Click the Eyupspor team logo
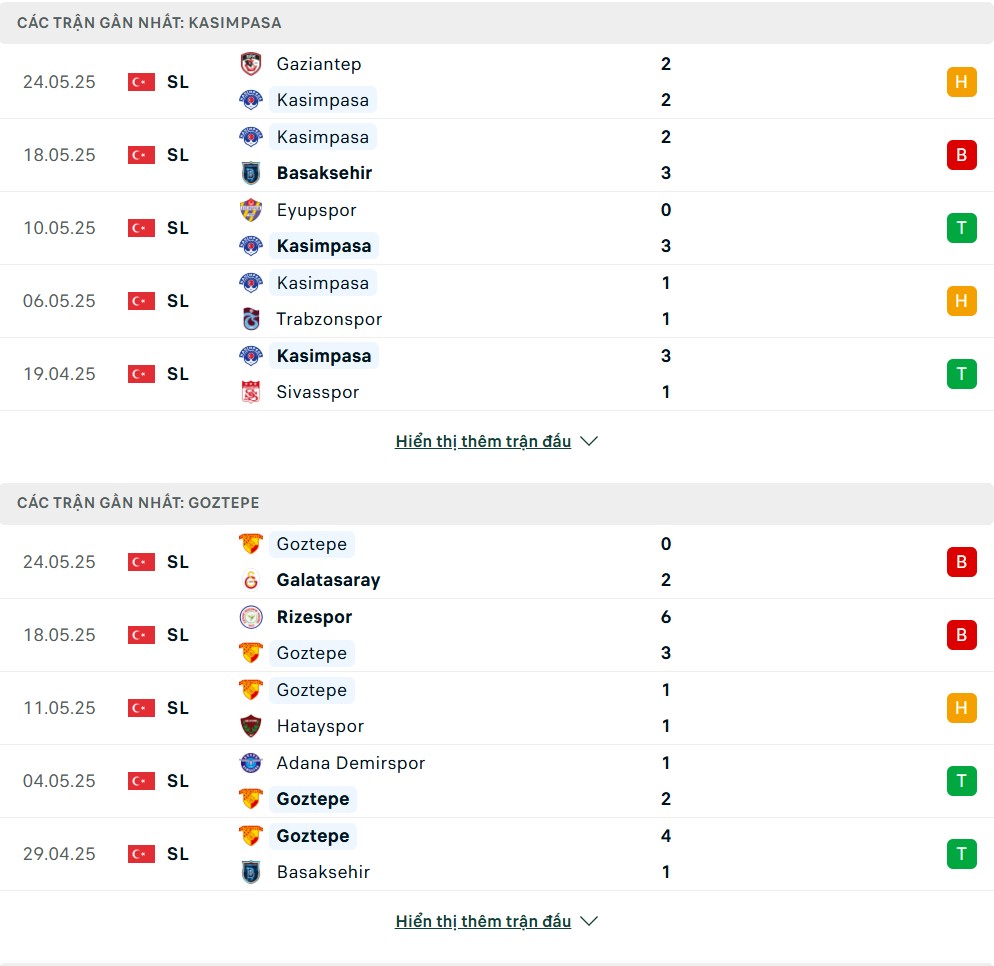Image resolution: width=994 pixels, height=966 pixels. (251, 210)
